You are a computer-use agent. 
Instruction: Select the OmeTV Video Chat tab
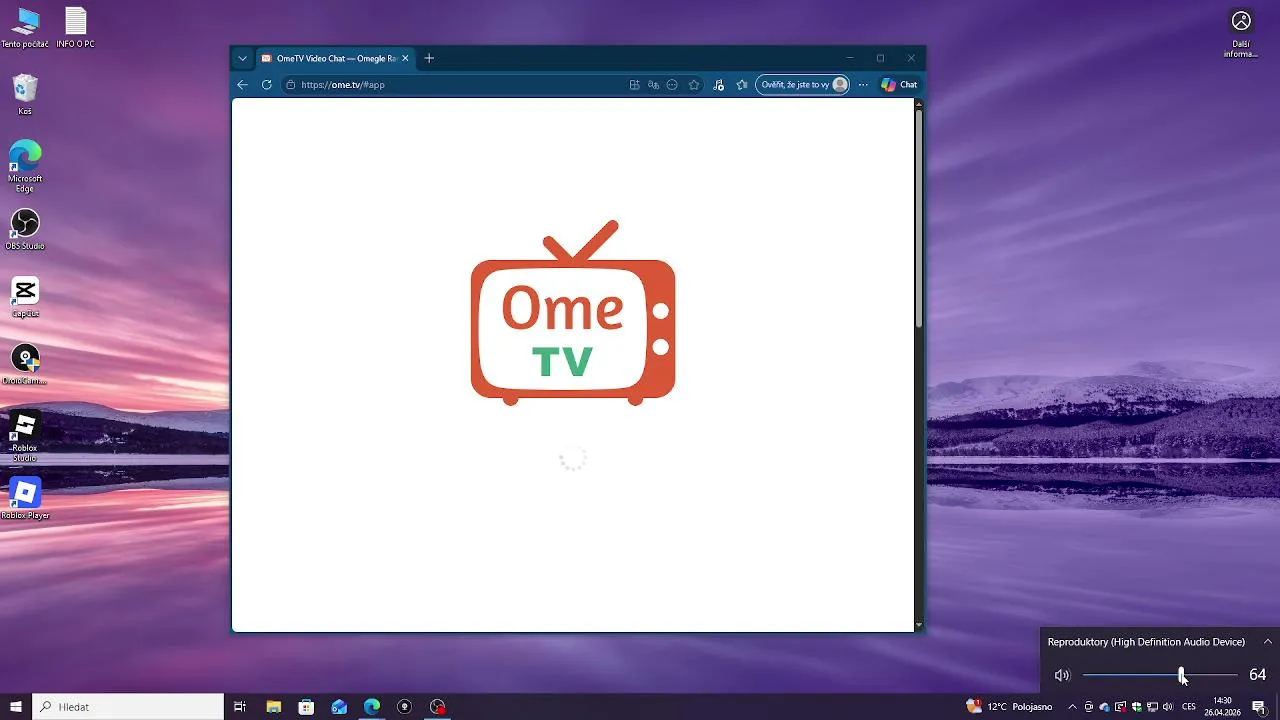tap(335, 58)
